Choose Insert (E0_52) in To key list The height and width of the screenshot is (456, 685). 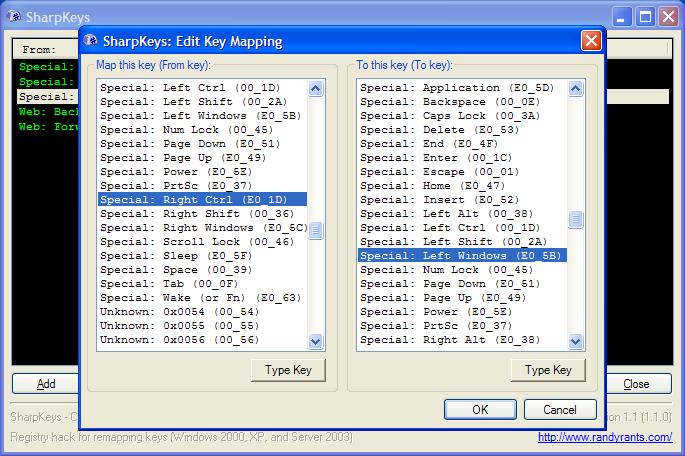[x=463, y=200]
